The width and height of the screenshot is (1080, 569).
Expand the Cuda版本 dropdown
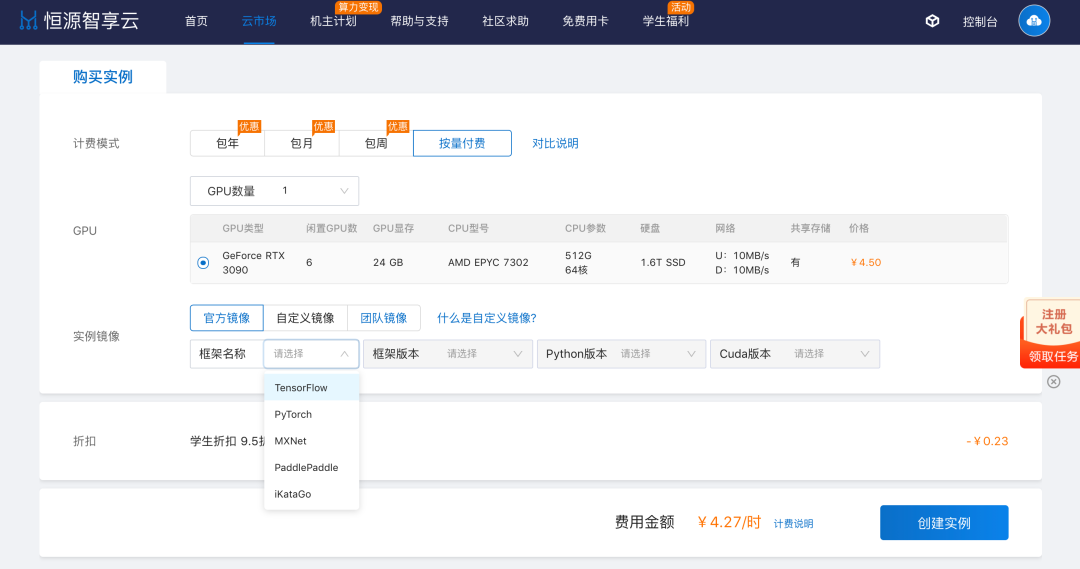click(x=795, y=353)
